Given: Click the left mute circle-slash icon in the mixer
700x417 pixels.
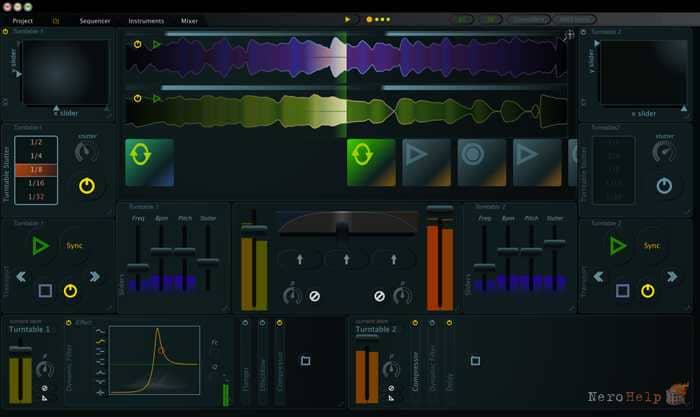Looking at the screenshot, I should [x=314, y=296].
